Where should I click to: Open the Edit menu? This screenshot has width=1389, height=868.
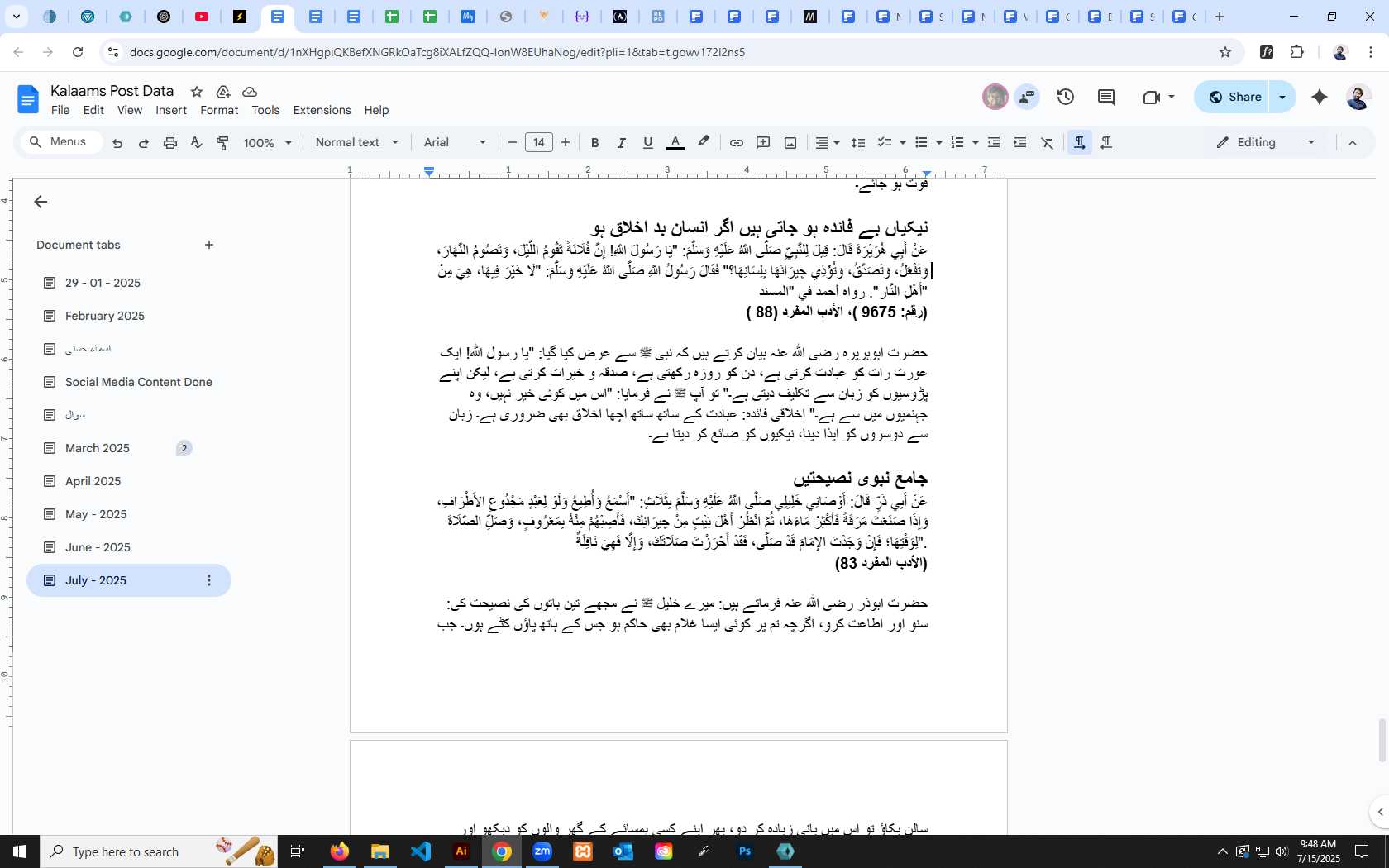tap(93, 110)
